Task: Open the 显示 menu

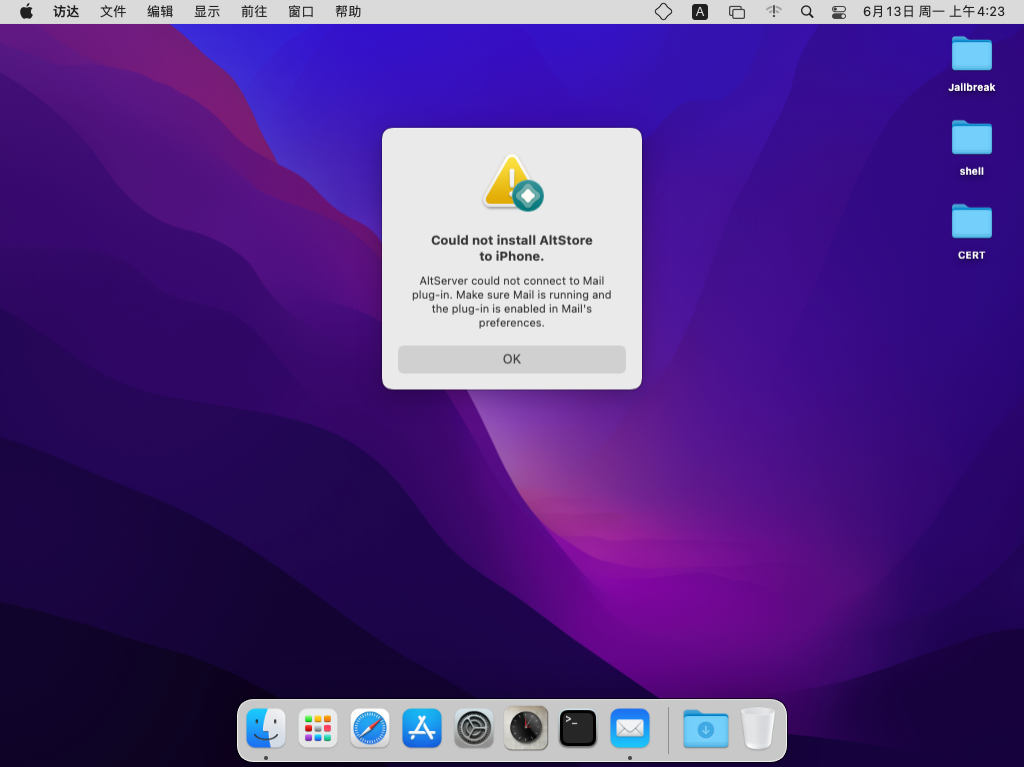Action: tap(207, 12)
